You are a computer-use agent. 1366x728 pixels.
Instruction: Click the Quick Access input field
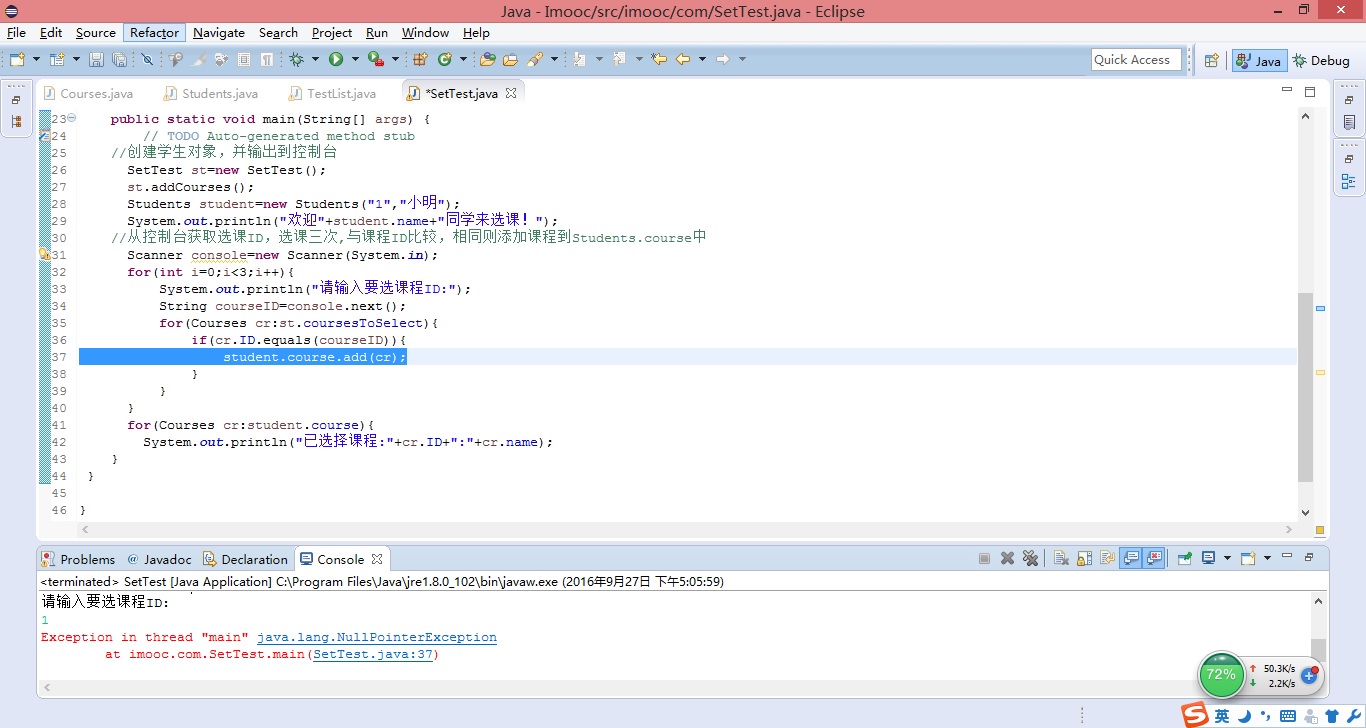point(1135,59)
